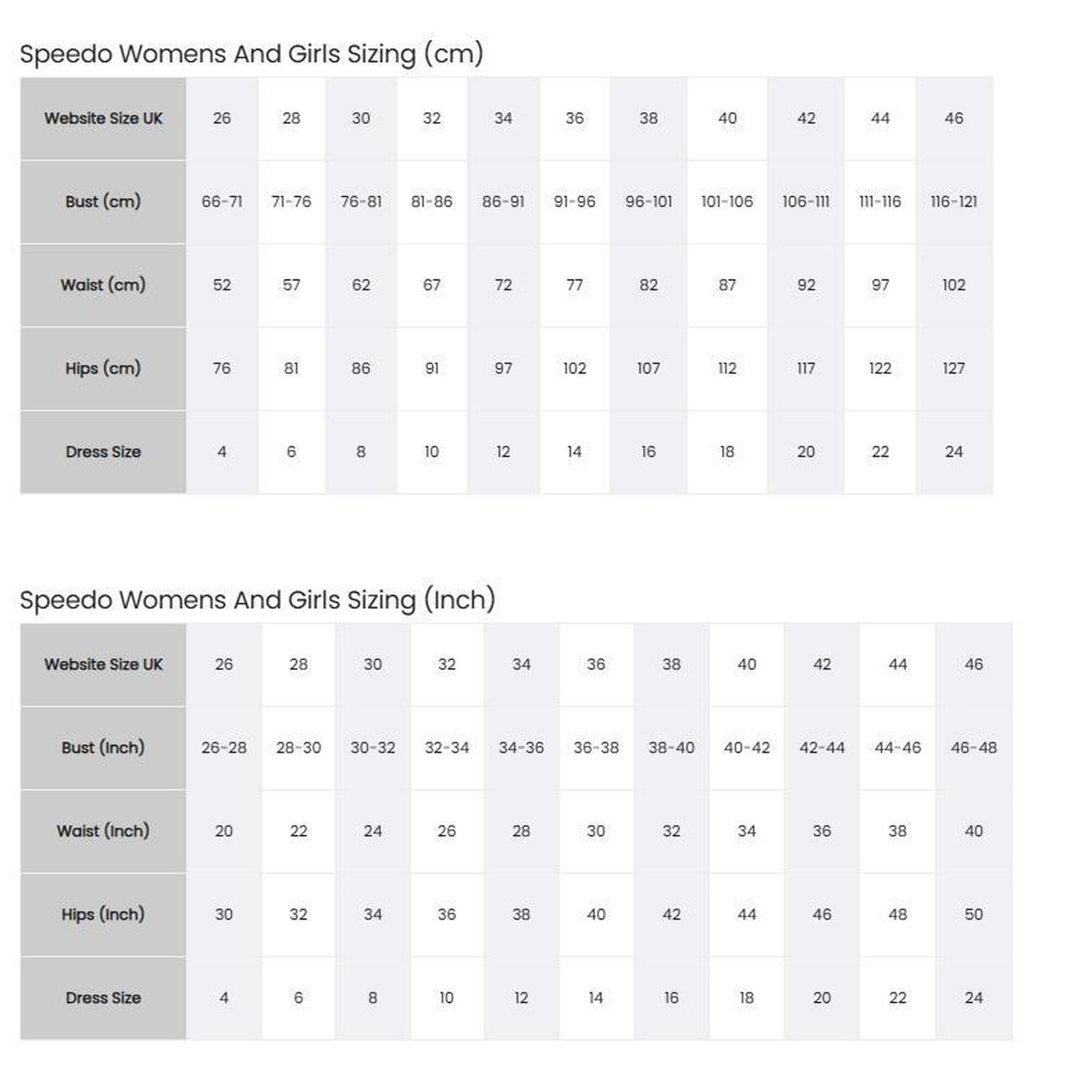Select the 'Bust (Inch)' row header
1092x1092 pixels.
103,748
